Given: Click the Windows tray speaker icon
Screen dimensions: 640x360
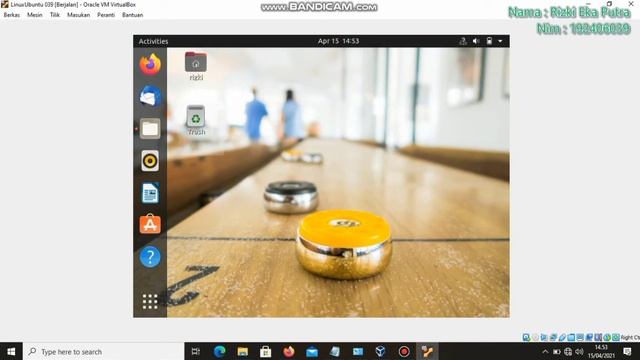Looking at the screenshot, I should coord(579,351).
